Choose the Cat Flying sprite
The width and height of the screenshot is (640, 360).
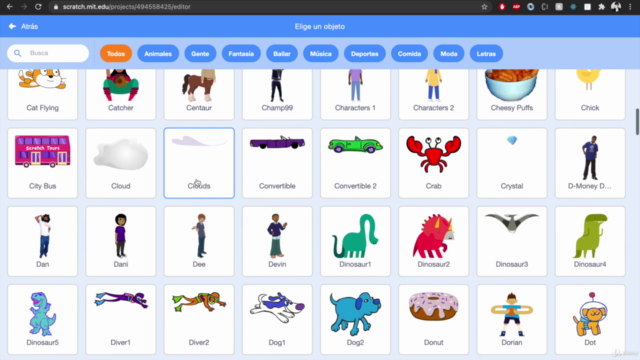click(x=42, y=94)
